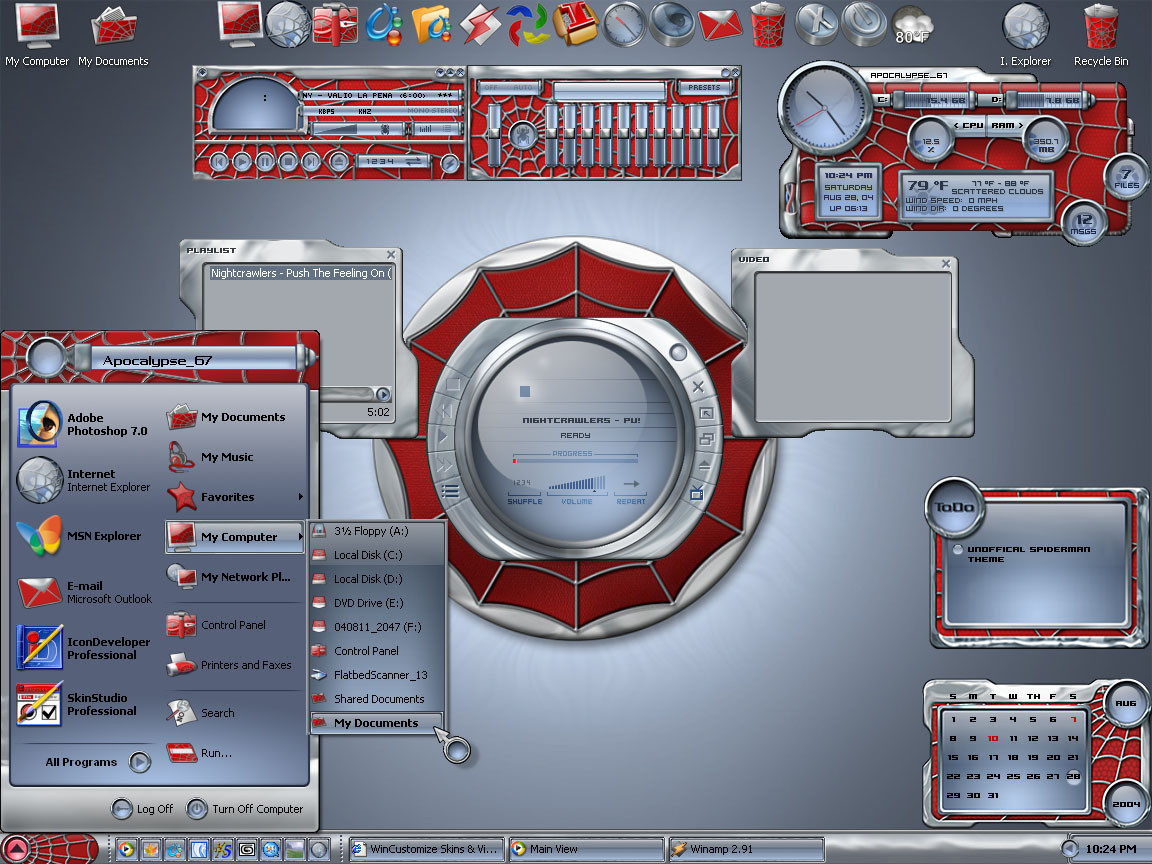Click the Log Off button
Screen dimensions: 1152x864
click(x=143, y=809)
